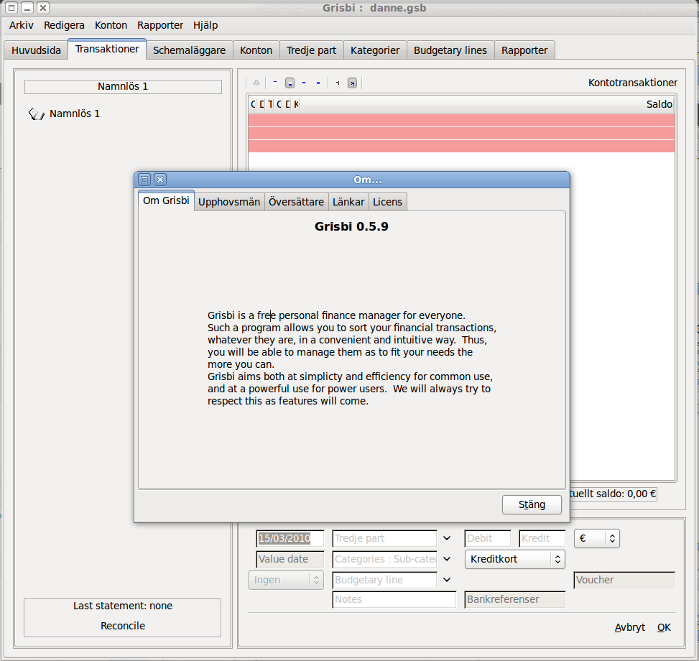Click the Namnlös 1 header button
Screen dimensions: 699x661
pos(123,86)
